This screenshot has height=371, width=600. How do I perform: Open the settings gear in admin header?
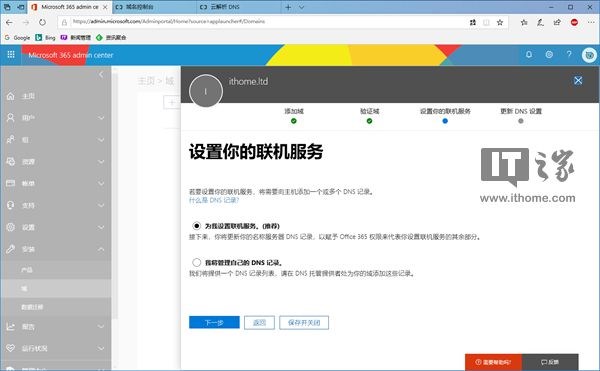pyautogui.click(x=549, y=55)
